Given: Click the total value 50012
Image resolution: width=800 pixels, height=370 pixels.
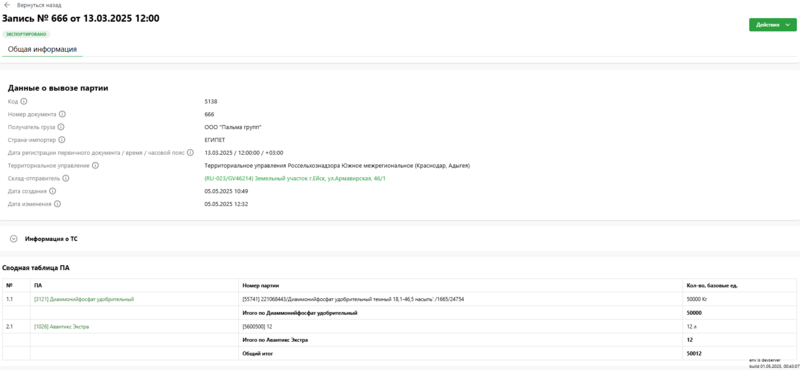Looking at the screenshot, I should 694,353.
